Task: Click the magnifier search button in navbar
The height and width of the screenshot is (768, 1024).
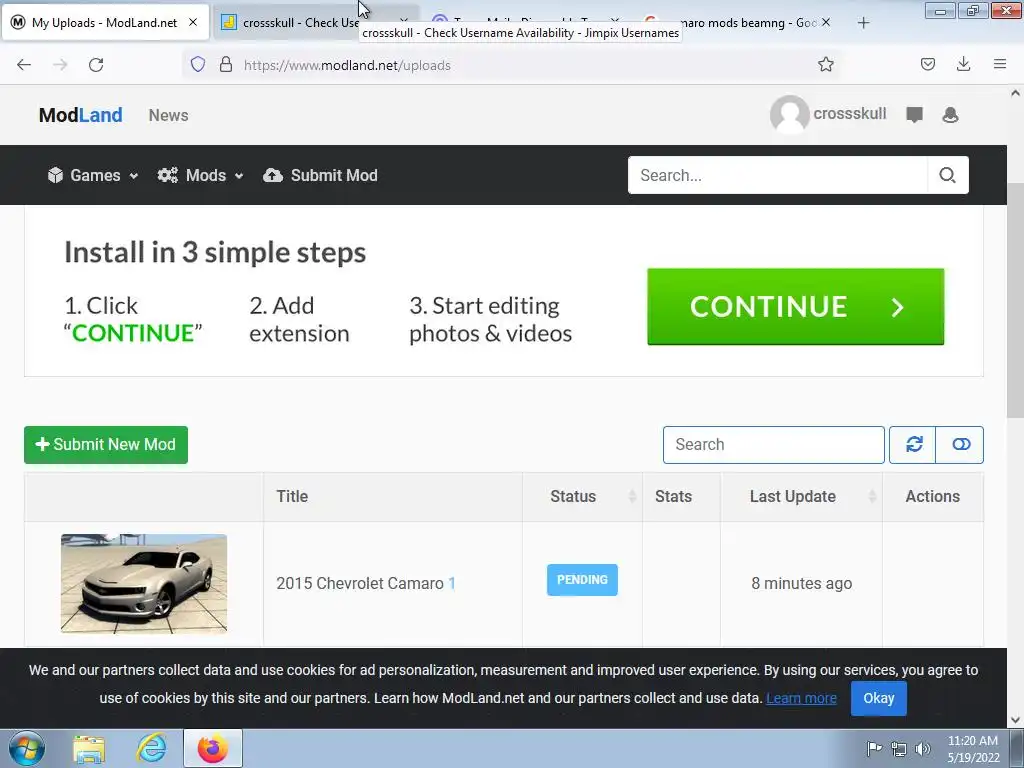Action: click(x=948, y=175)
